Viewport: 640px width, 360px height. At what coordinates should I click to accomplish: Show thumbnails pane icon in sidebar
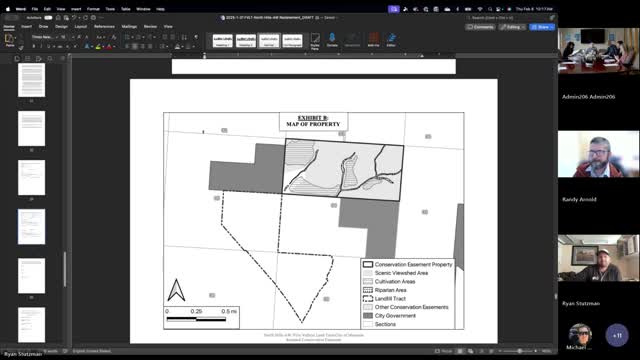(x=17, y=59)
